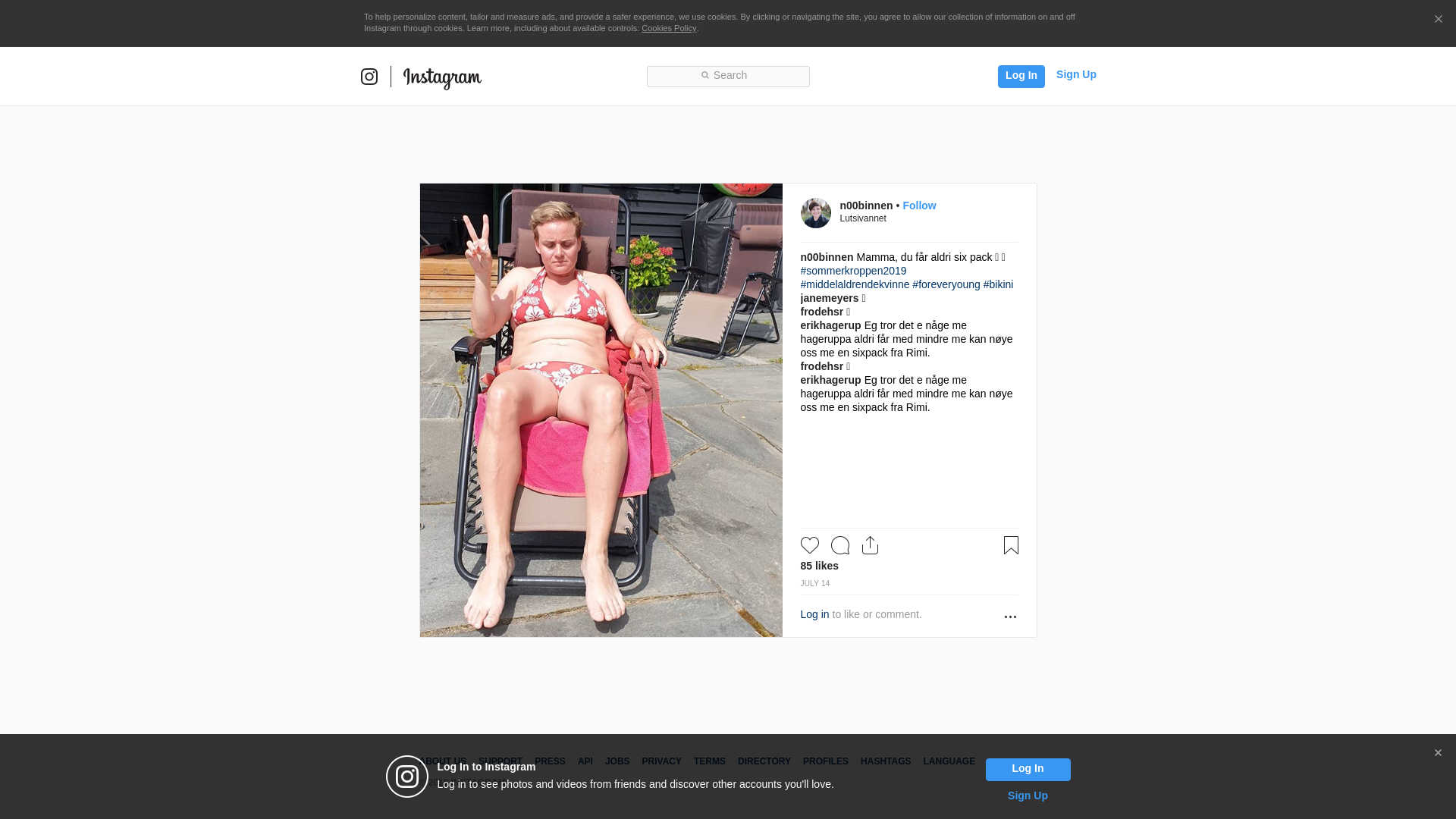Viewport: 1456px width, 819px height.
Task: Open the SUPPORT footer link
Action: click(500, 761)
